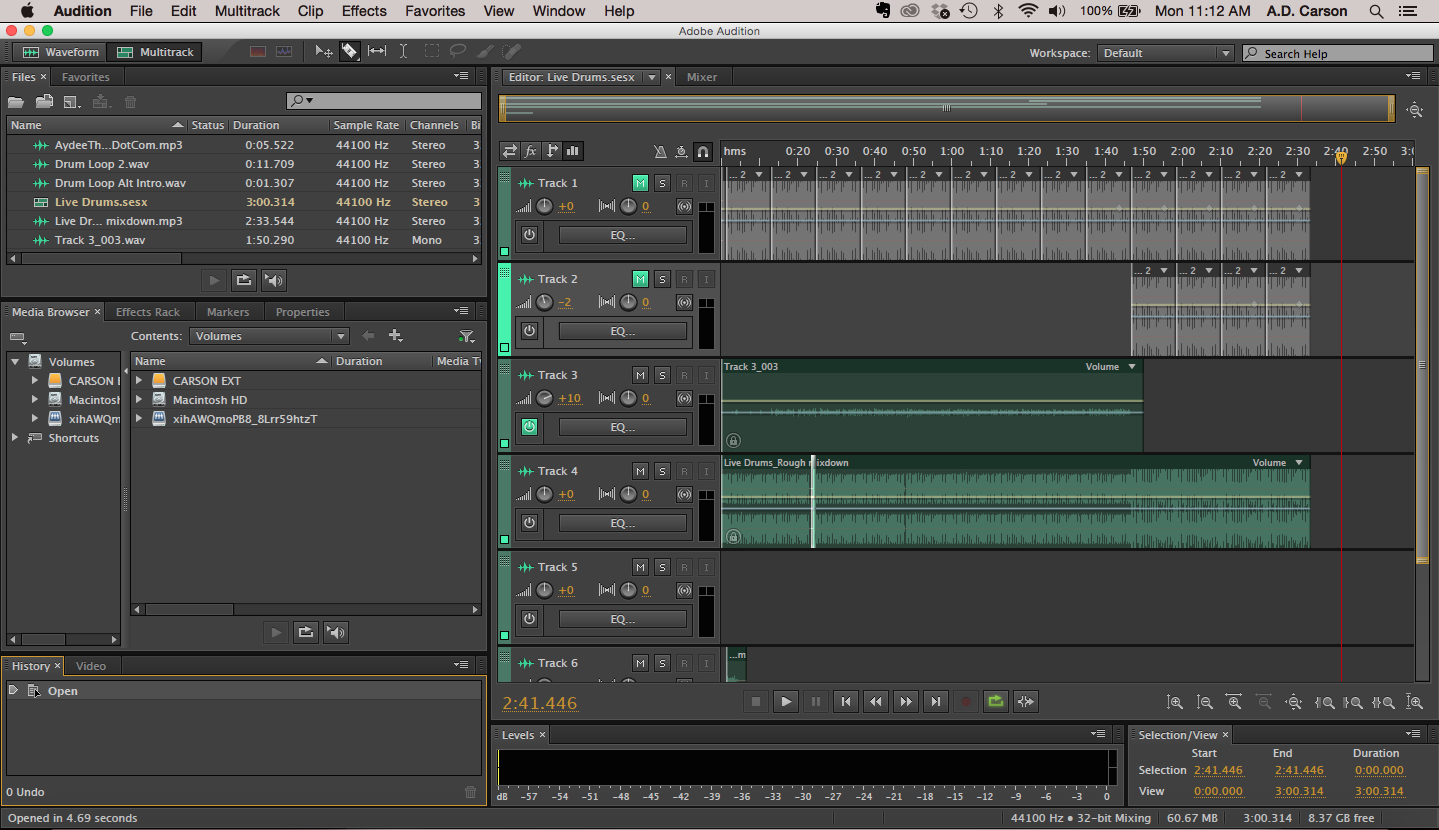This screenshot has height=830, width=1439.
Task: Click the Play button in transport
Action: [786, 702]
